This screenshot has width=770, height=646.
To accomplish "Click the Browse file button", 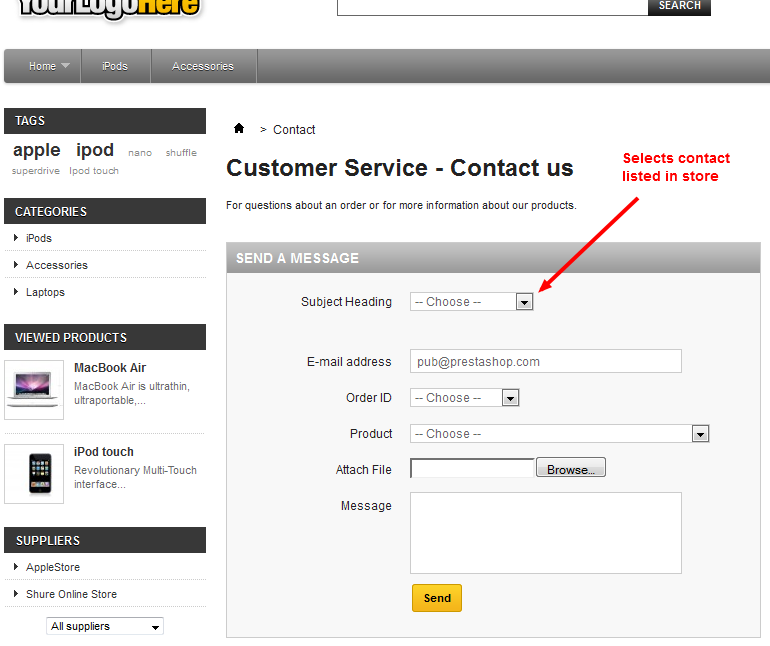I will point(570,469).
